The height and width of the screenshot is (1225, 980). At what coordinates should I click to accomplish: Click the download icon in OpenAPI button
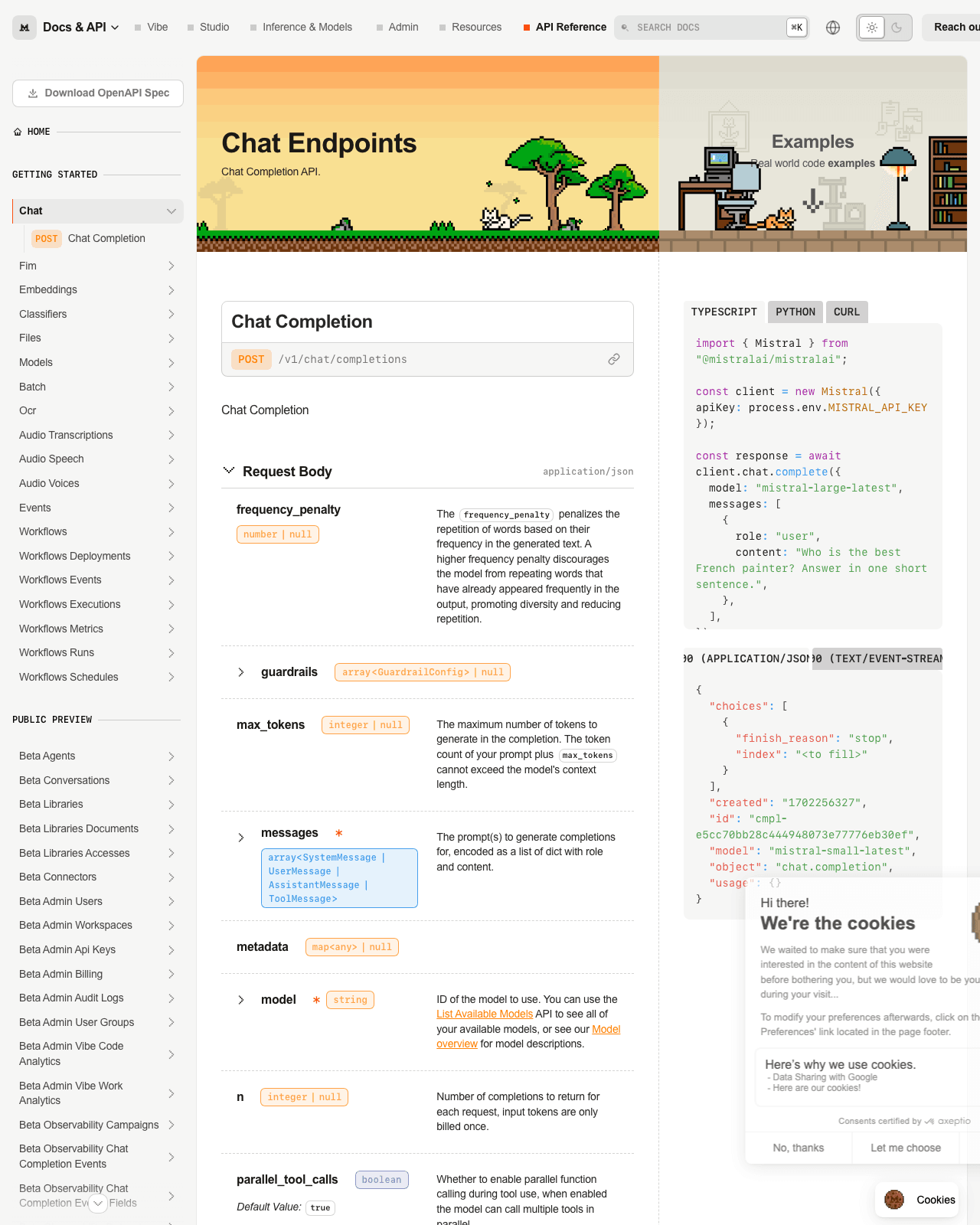(x=33, y=93)
